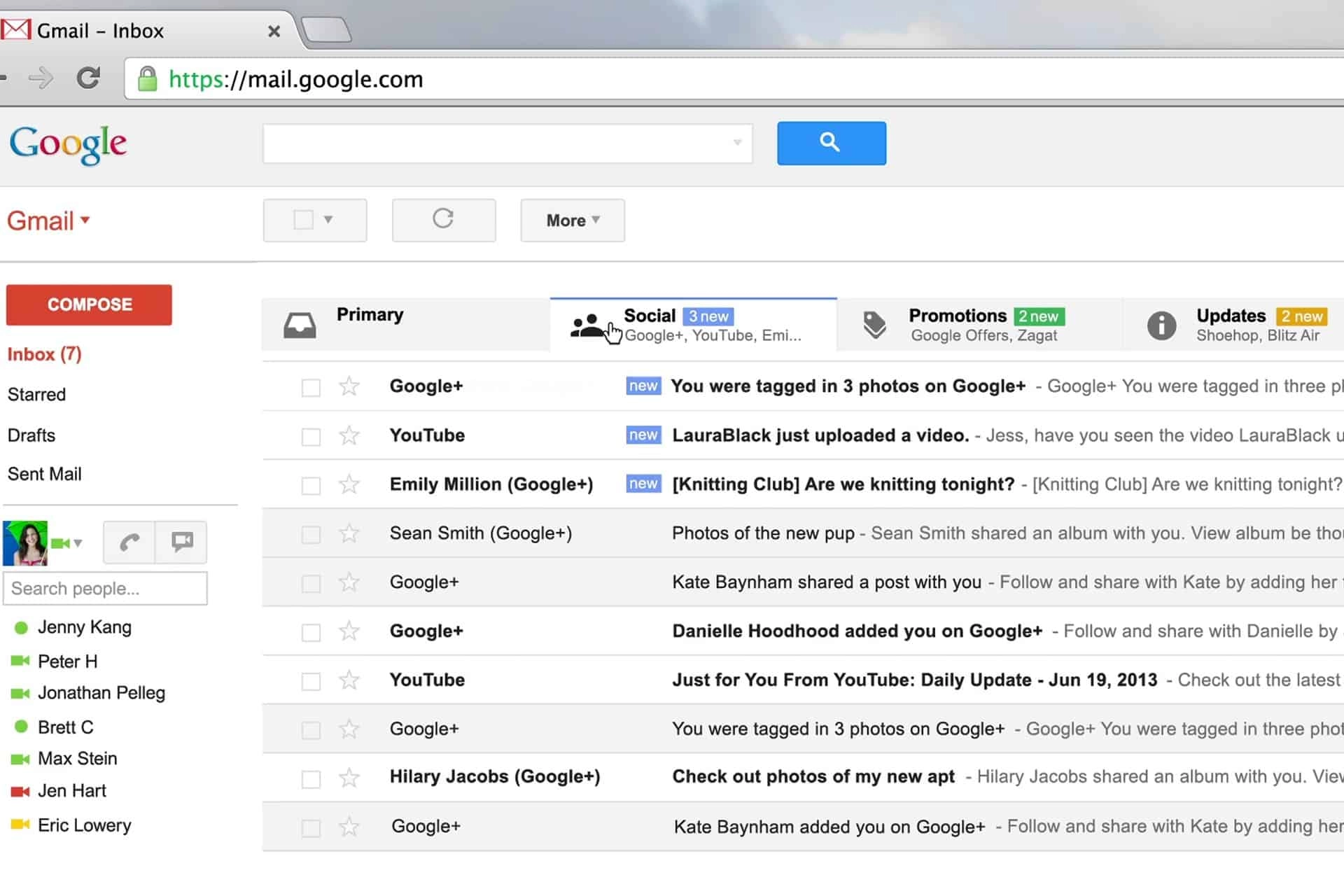The width and height of the screenshot is (1344, 896).
Task: Star the Hilary Jacobs email
Action: click(349, 776)
